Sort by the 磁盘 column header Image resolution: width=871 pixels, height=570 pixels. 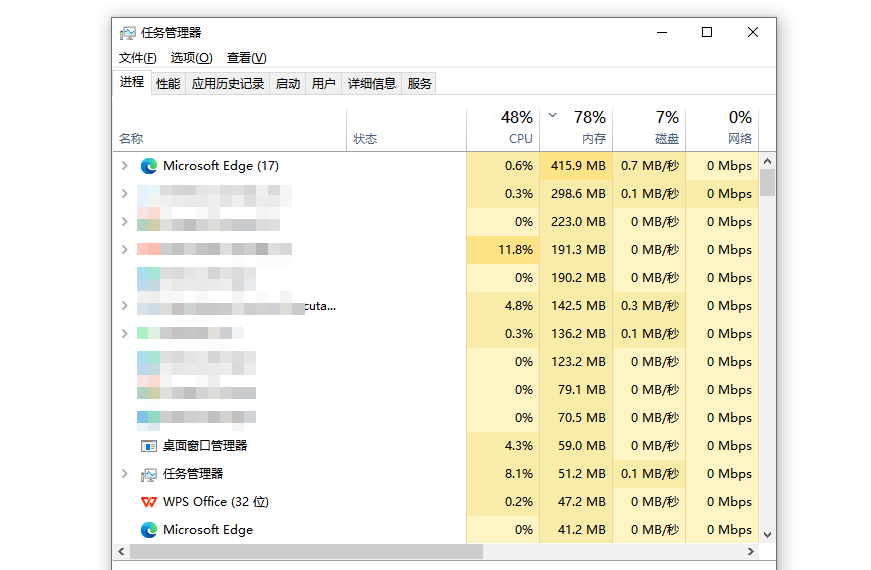[649, 129]
